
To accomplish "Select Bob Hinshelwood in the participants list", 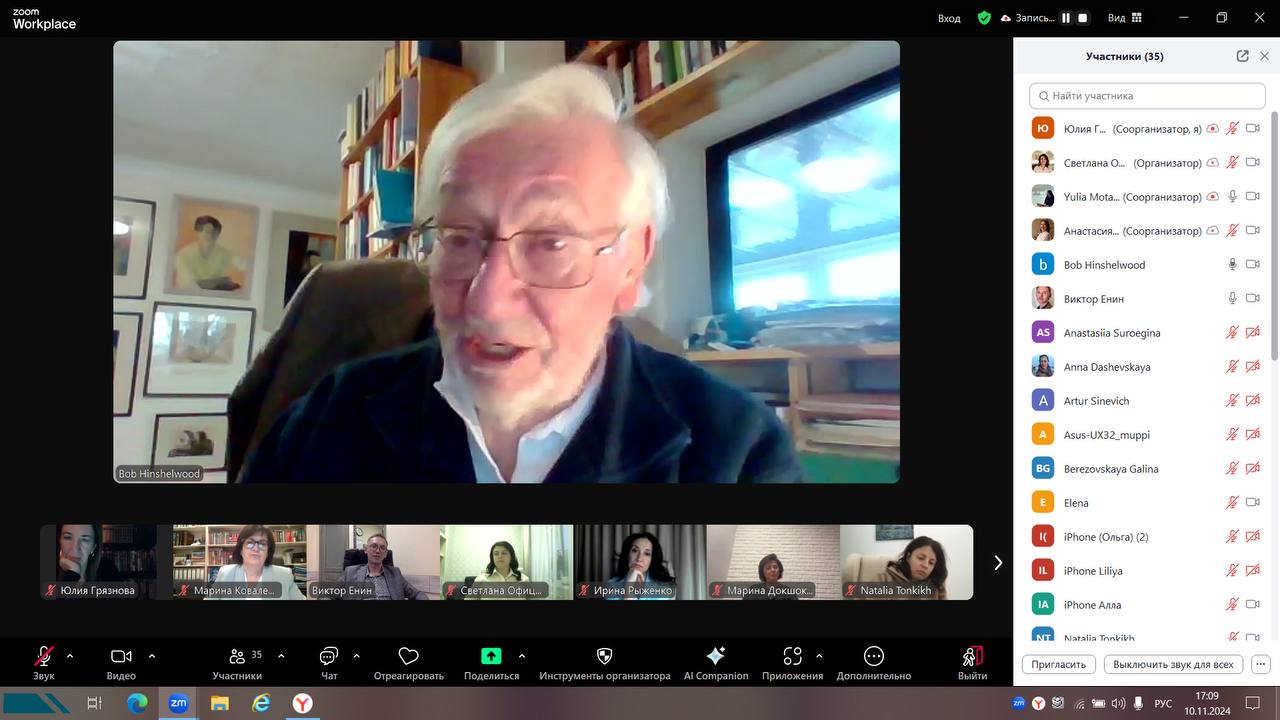I will (x=1104, y=265).
